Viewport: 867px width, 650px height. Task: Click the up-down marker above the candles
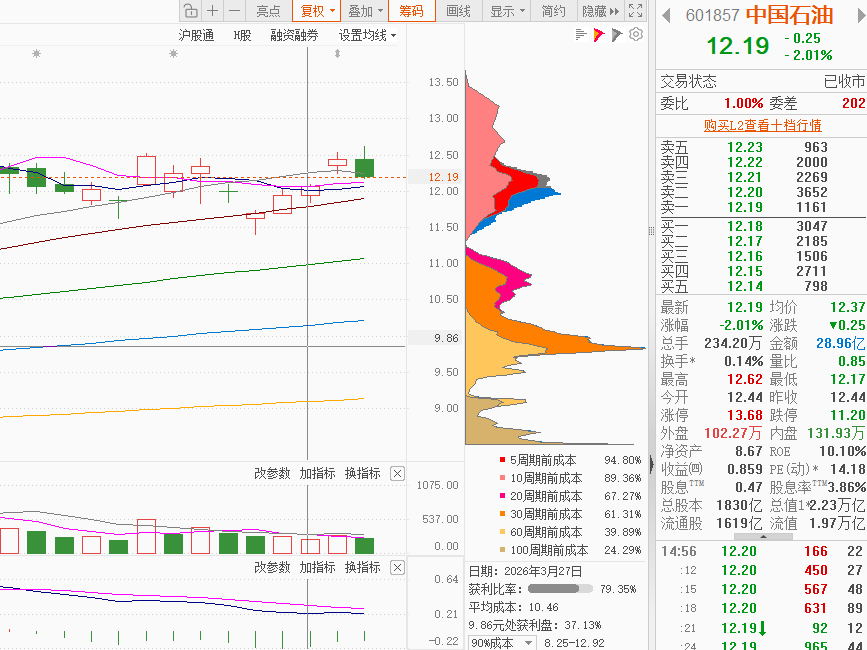(337, 54)
